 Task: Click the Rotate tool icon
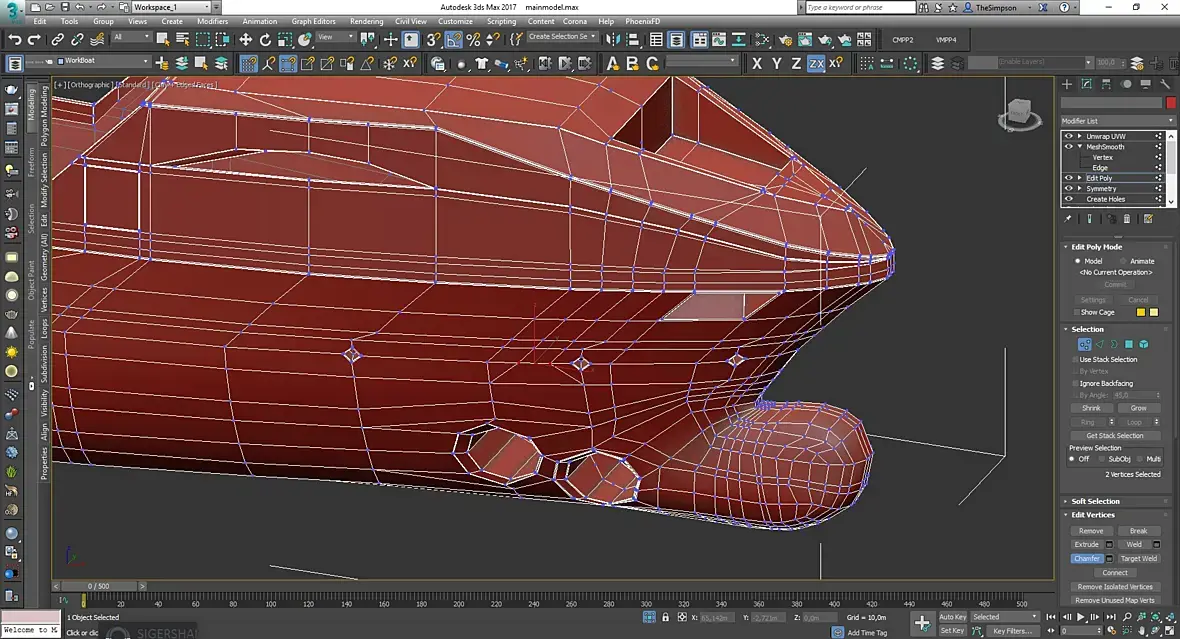click(x=265, y=40)
